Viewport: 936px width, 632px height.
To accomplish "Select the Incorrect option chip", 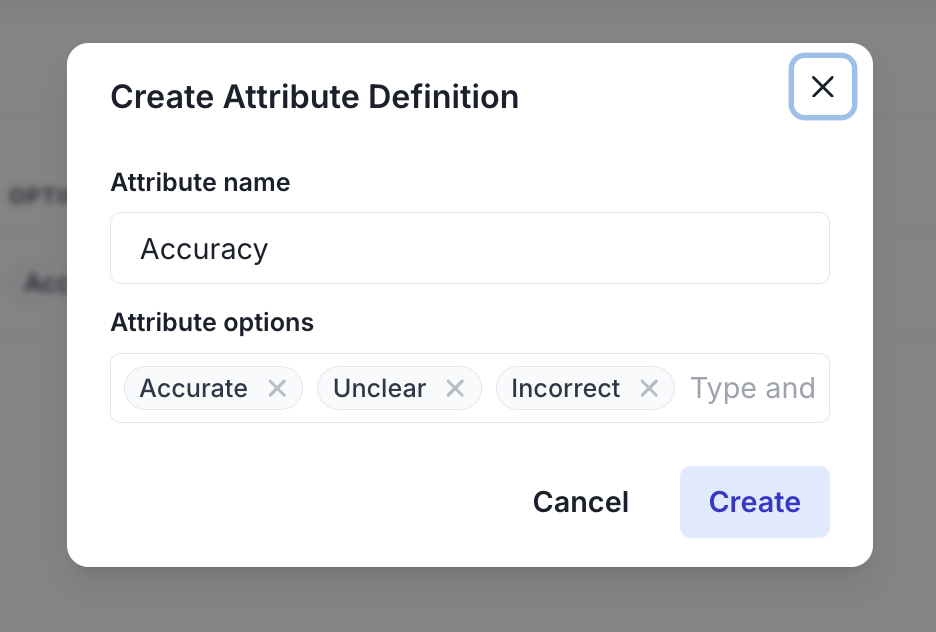I will (x=566, y=388).
